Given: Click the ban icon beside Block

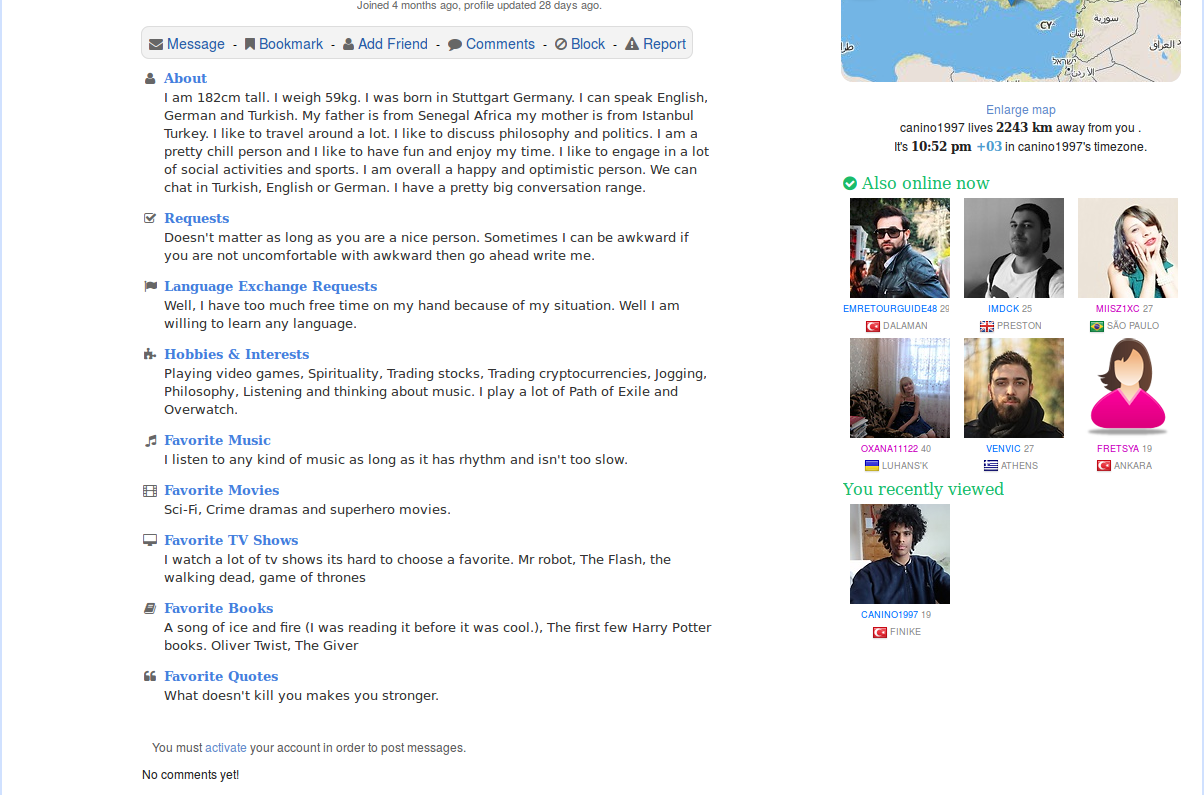Looking at the screenshot, I should click(561, 44).
